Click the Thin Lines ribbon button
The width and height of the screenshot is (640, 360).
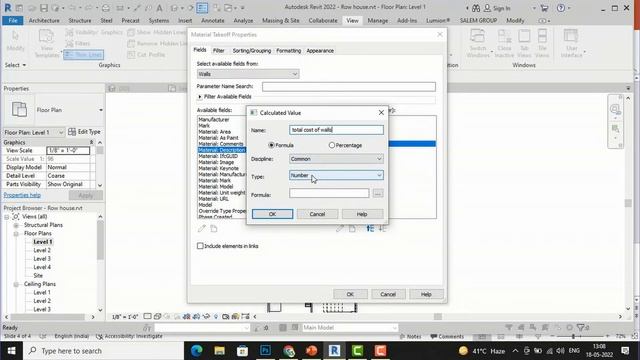(83, 55)
